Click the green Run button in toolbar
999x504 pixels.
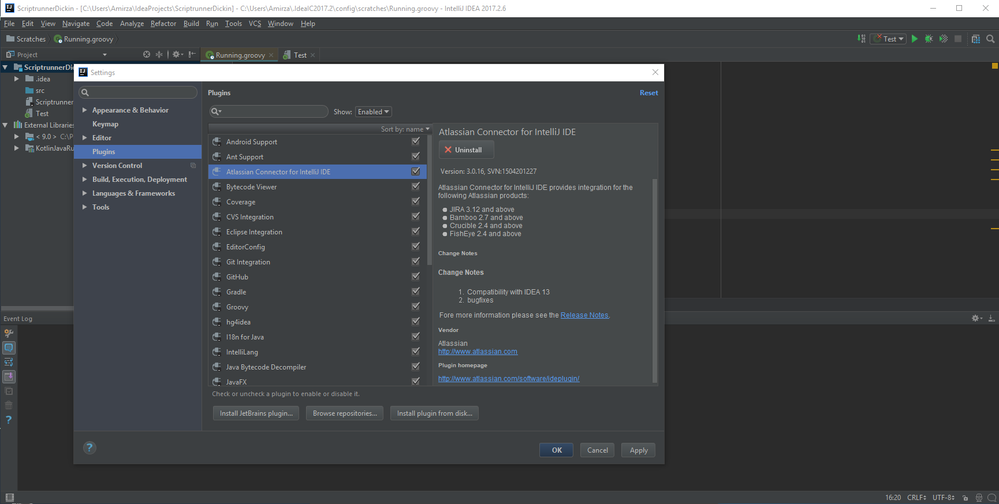tap(914, 39)
